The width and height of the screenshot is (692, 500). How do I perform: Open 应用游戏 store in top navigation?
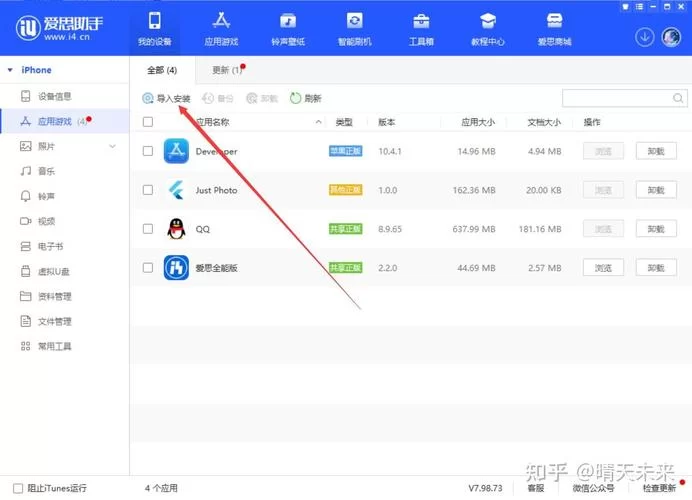click(x=221, y=28)
